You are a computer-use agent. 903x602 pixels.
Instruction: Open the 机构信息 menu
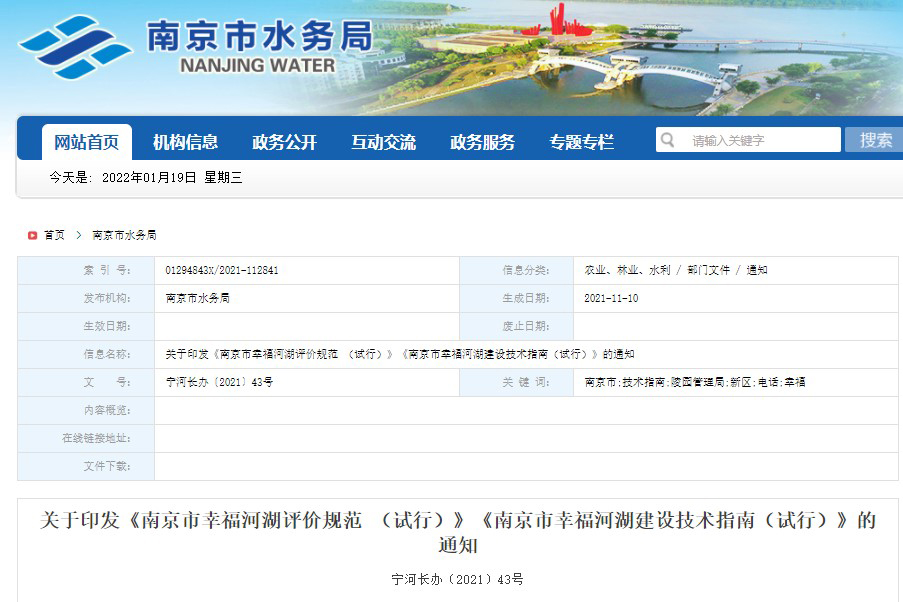click(x=185, y=142)
